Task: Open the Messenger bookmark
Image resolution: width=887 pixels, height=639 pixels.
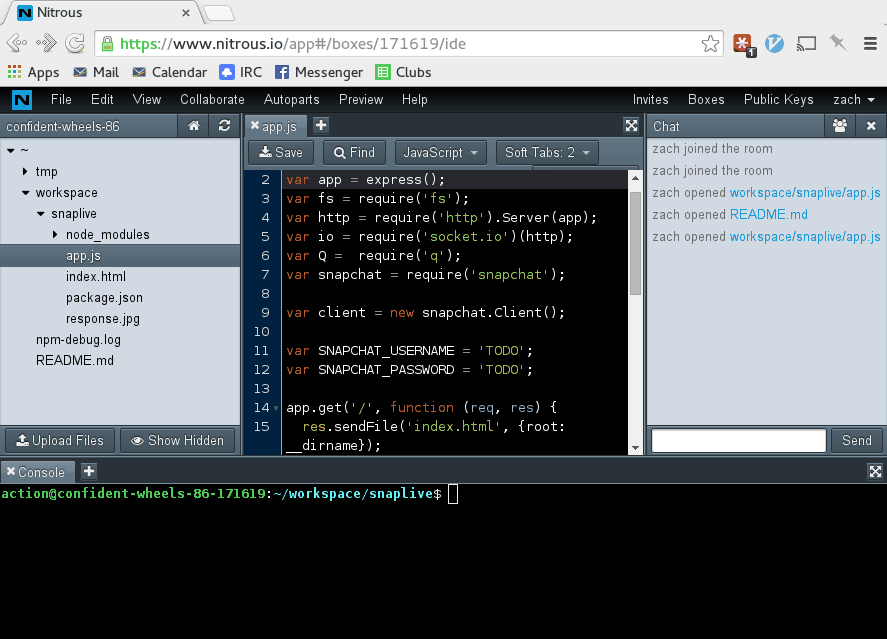Action: (319, 72)
